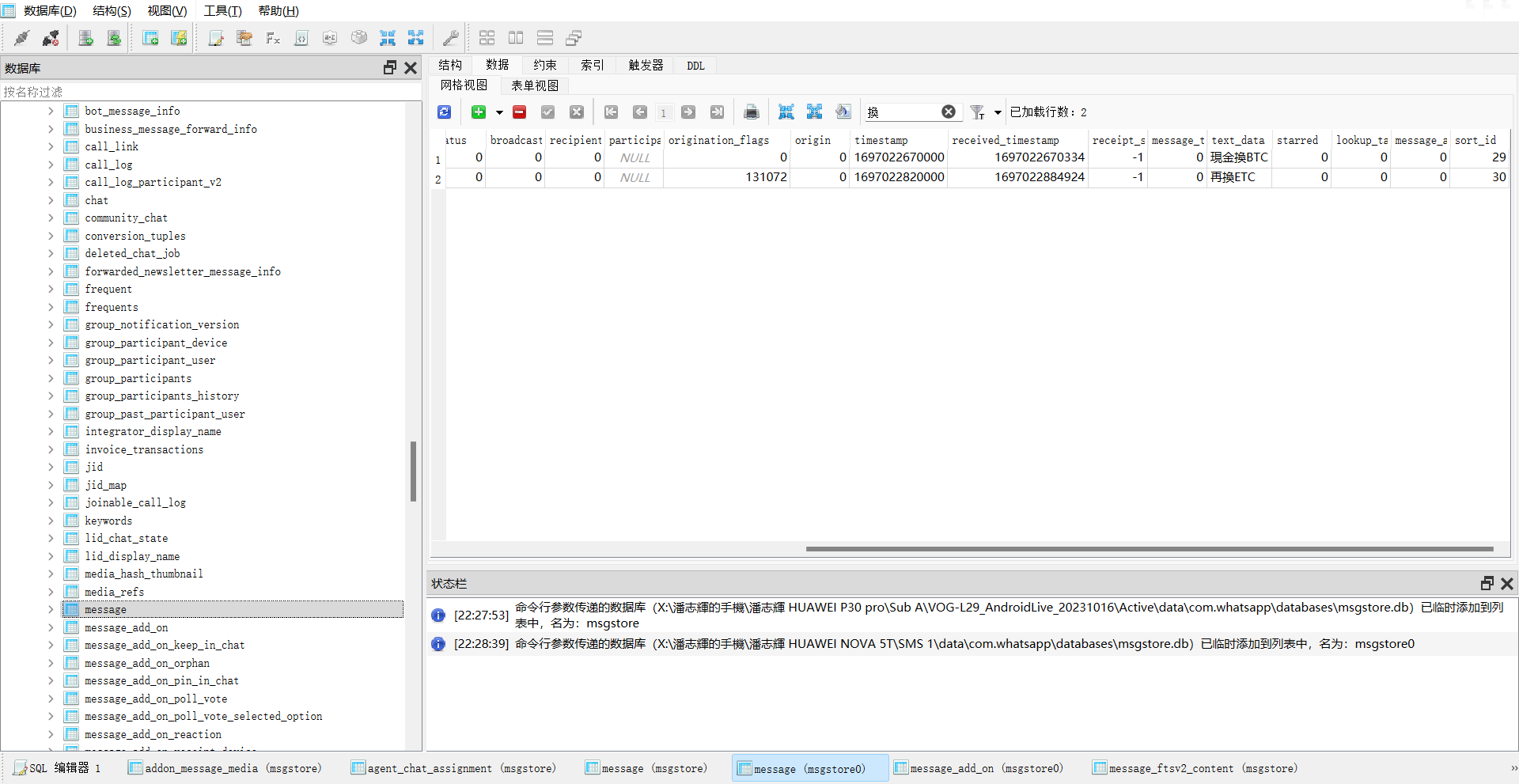This screenshot has height=784, width=1519.
Task: Select the cell with 131072
Action: [726, 177]
